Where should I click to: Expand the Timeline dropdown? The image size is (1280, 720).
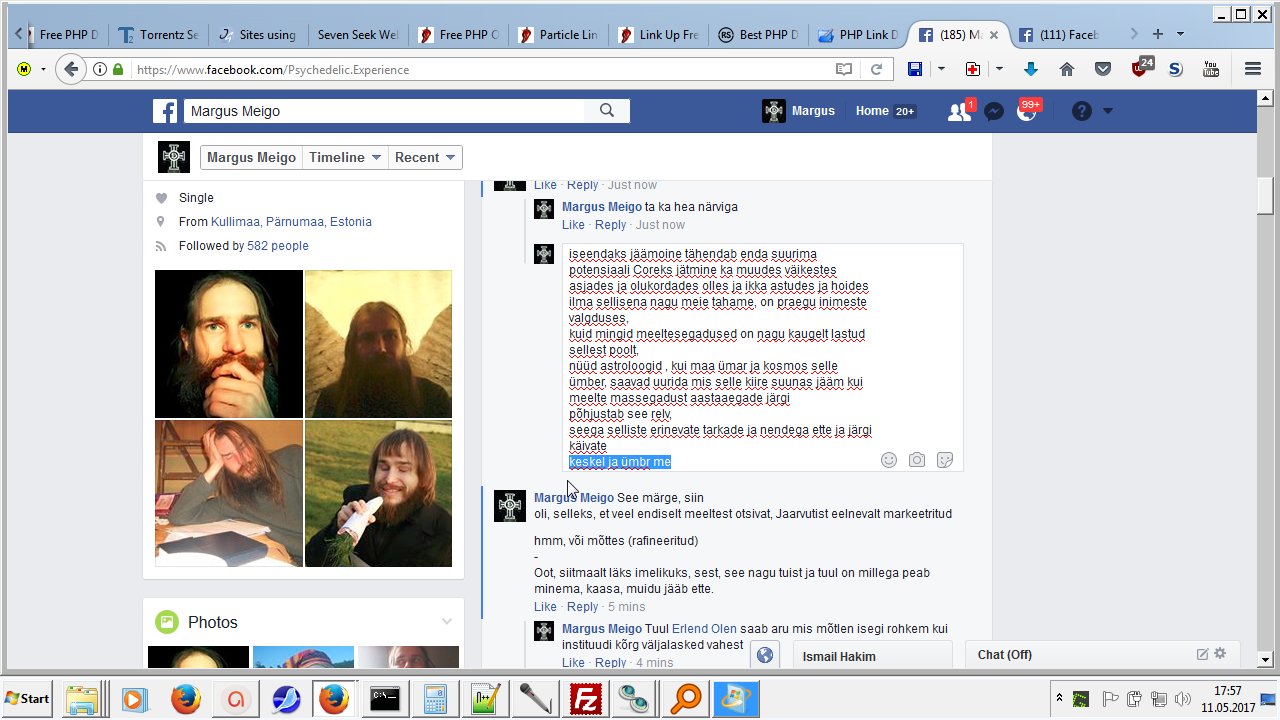pyautogui.click(x=345, y=157)
